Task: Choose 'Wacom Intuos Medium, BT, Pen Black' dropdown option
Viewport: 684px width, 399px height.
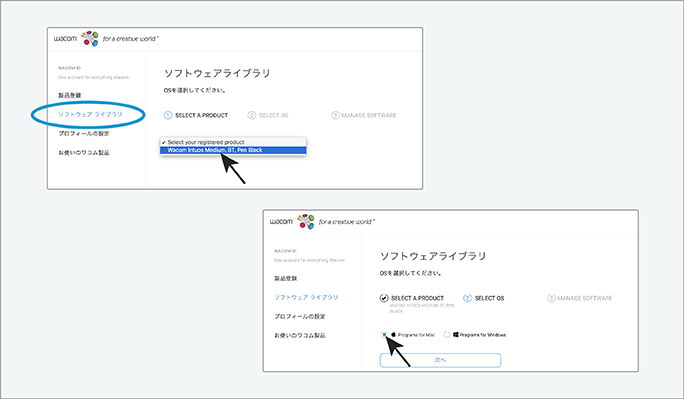Action: [x=233, y=150]
